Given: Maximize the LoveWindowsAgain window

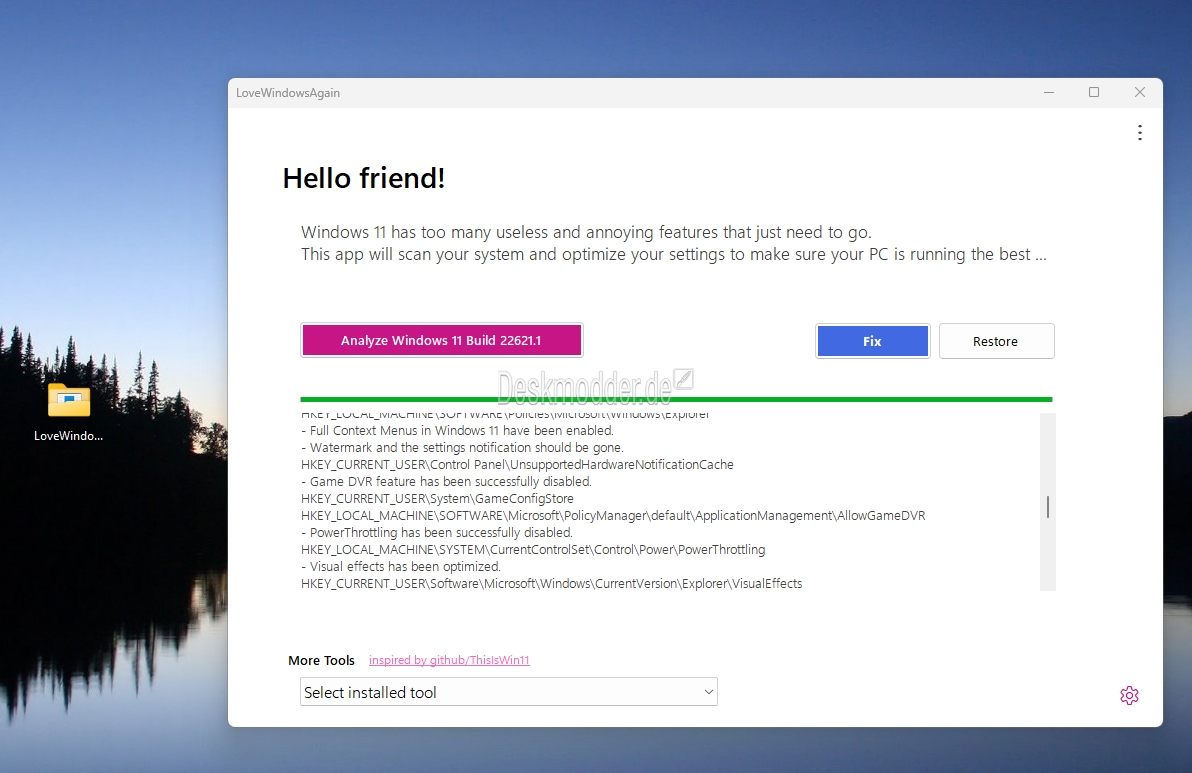Looking at the screenshot, I should pos(1094,92).
